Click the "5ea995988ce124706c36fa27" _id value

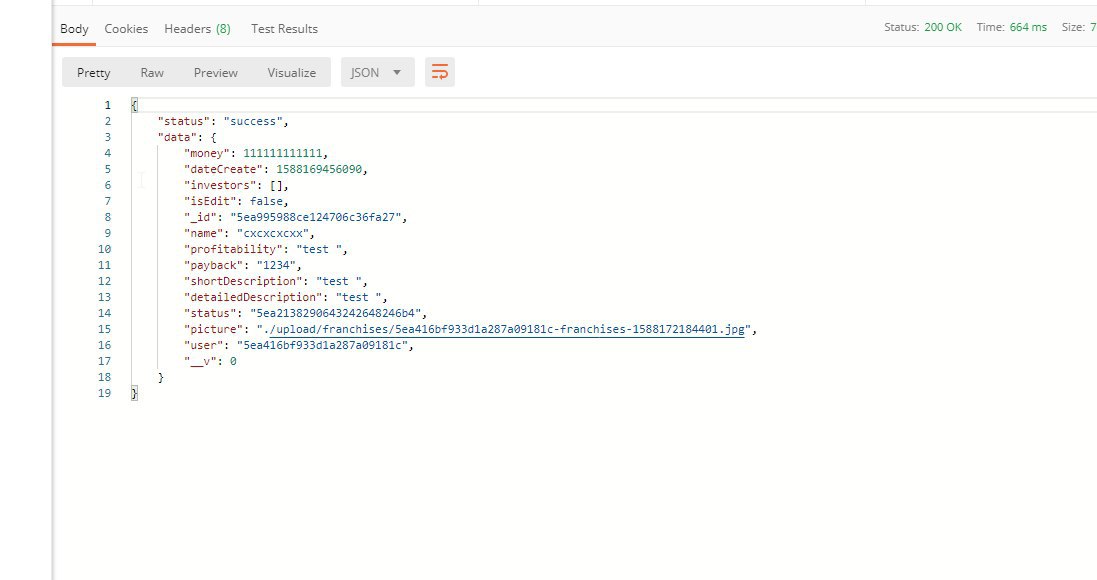(x=316, y=217)
